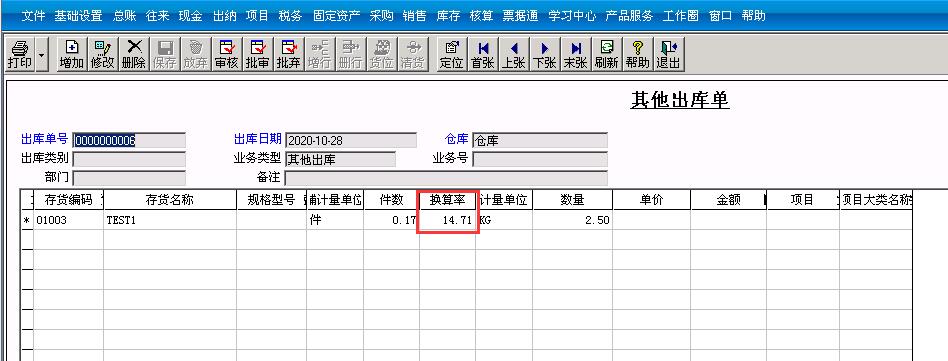This screenshot has width=948, height=361.
Task: Click the 打印 print toolbar icon
Action: [x=19, y=54]
